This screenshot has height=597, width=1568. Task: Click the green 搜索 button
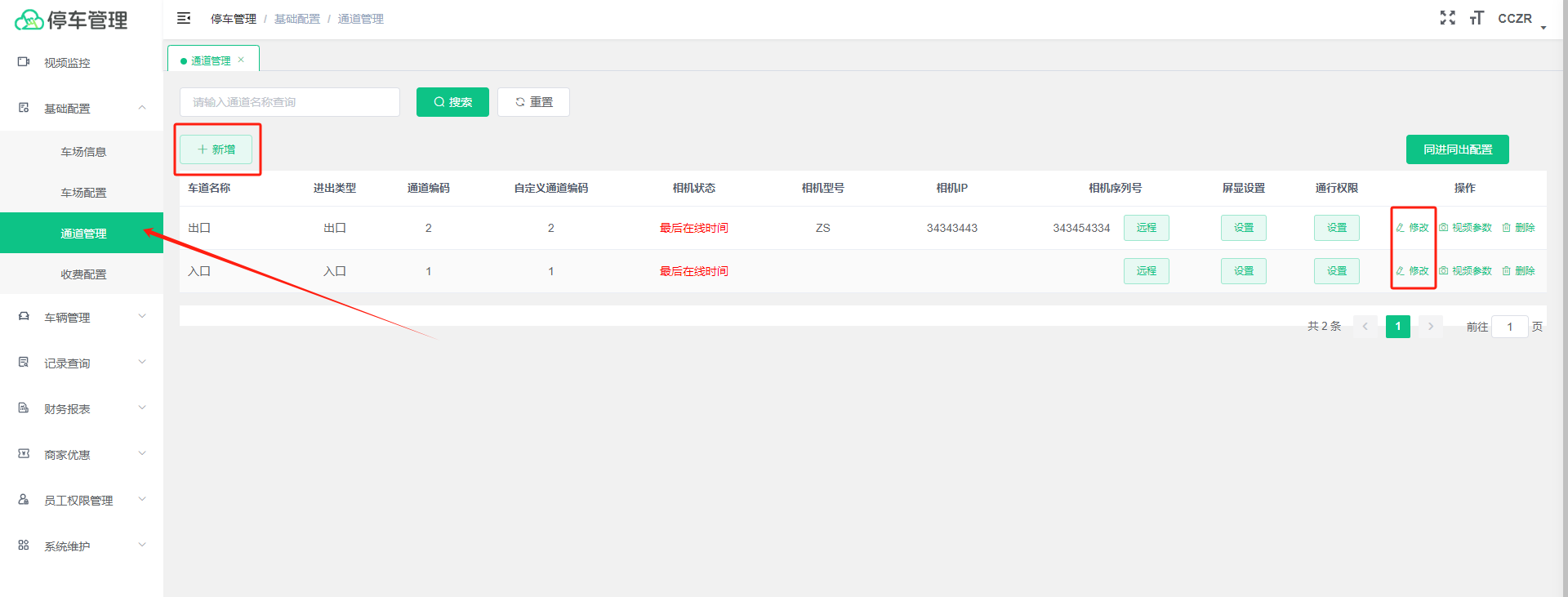pos(452,102)
